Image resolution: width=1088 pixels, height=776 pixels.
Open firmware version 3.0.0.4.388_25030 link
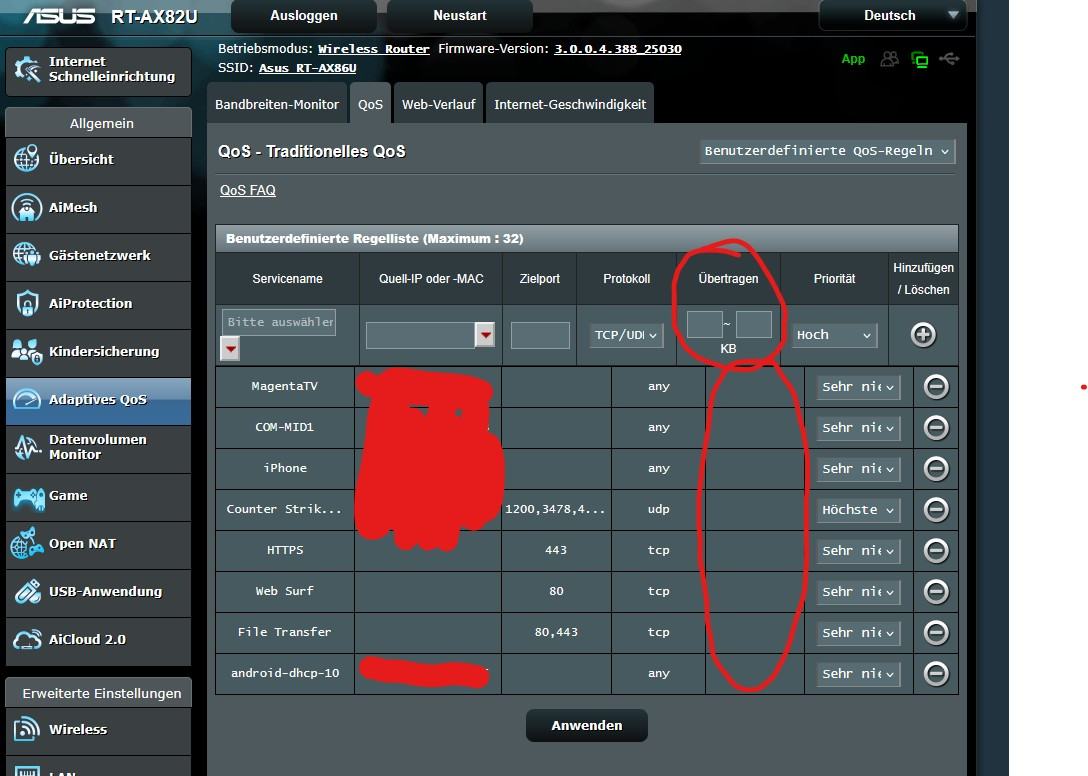coord(618,49)
